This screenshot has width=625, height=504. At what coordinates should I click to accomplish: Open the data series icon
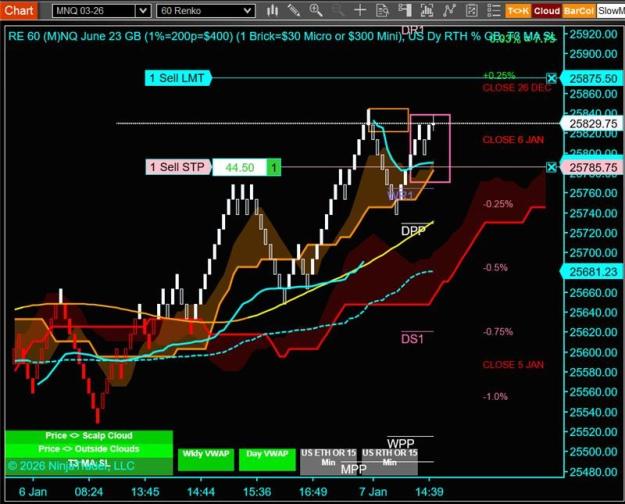(x=427, y=10)
